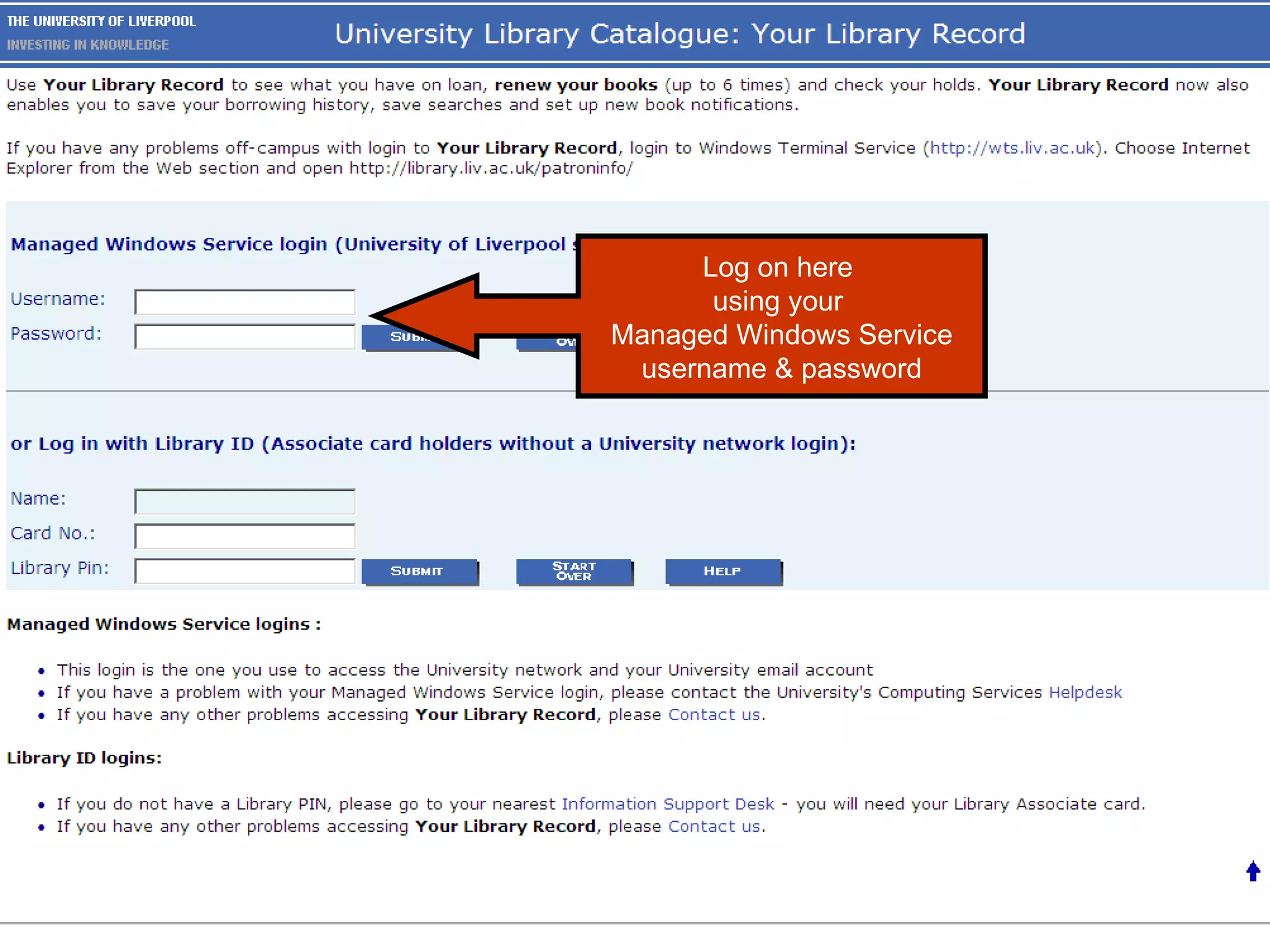This screenshot has width=1270, height=952.
Task: Open the Help button
Action: pyautogui.click(x=724, y=571)
